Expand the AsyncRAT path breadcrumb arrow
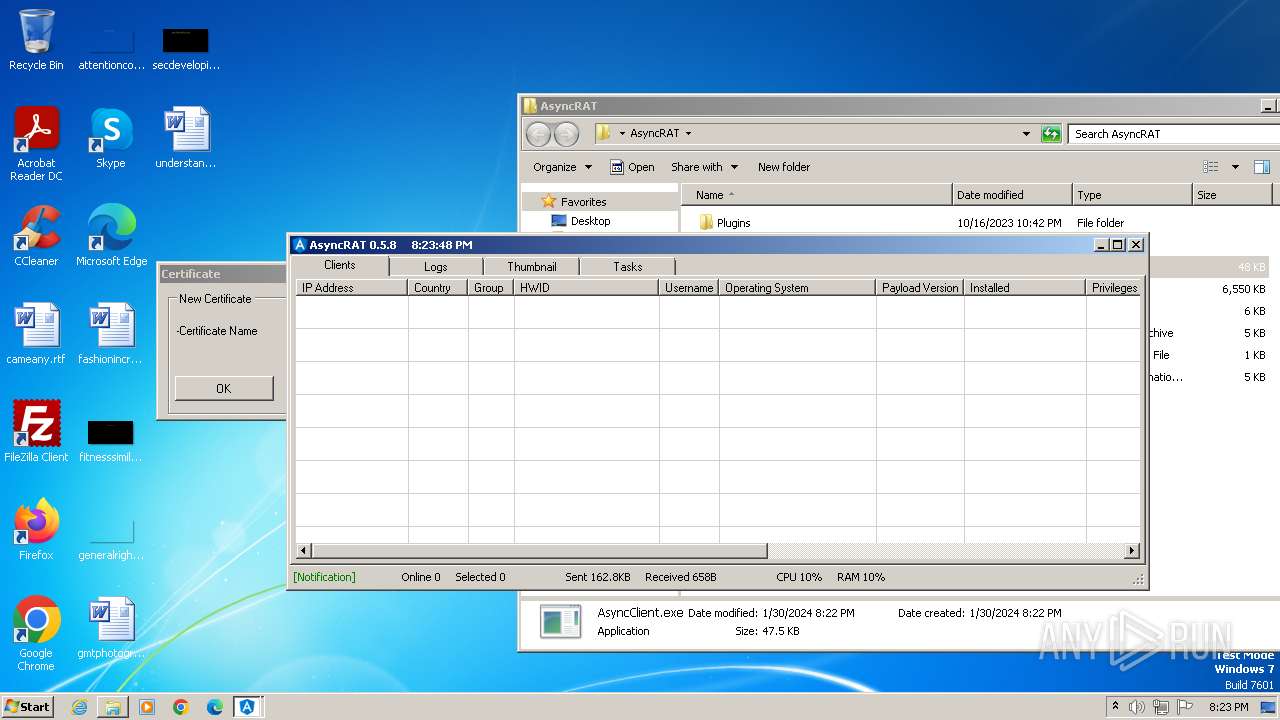 [688, 134]
